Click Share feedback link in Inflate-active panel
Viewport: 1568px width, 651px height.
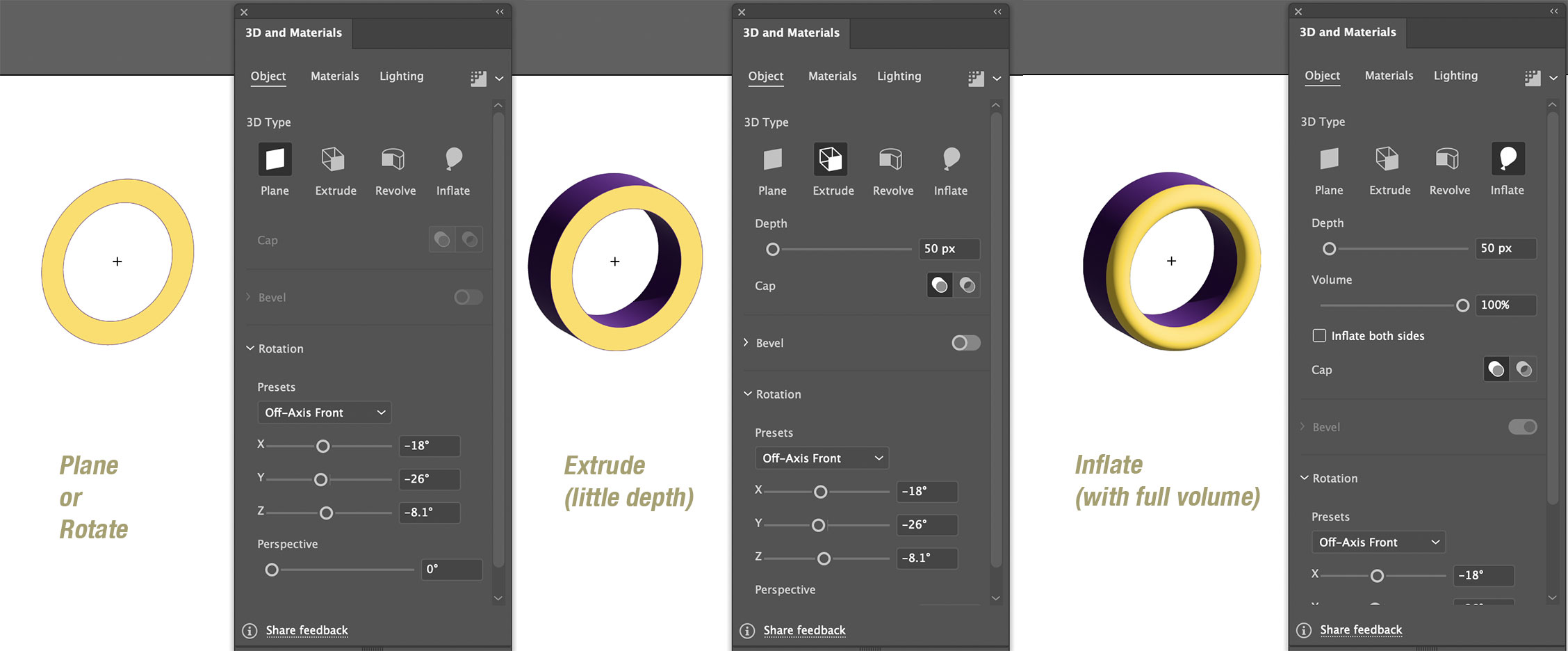(1361, 629)
